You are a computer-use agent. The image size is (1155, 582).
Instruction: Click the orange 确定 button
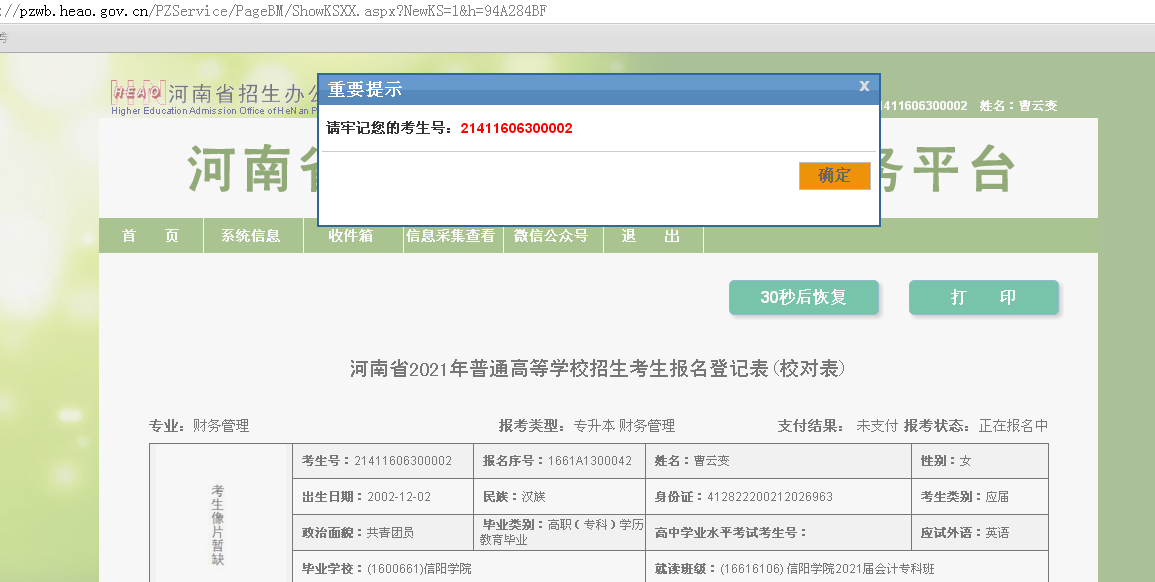click(x=834, y=176)
